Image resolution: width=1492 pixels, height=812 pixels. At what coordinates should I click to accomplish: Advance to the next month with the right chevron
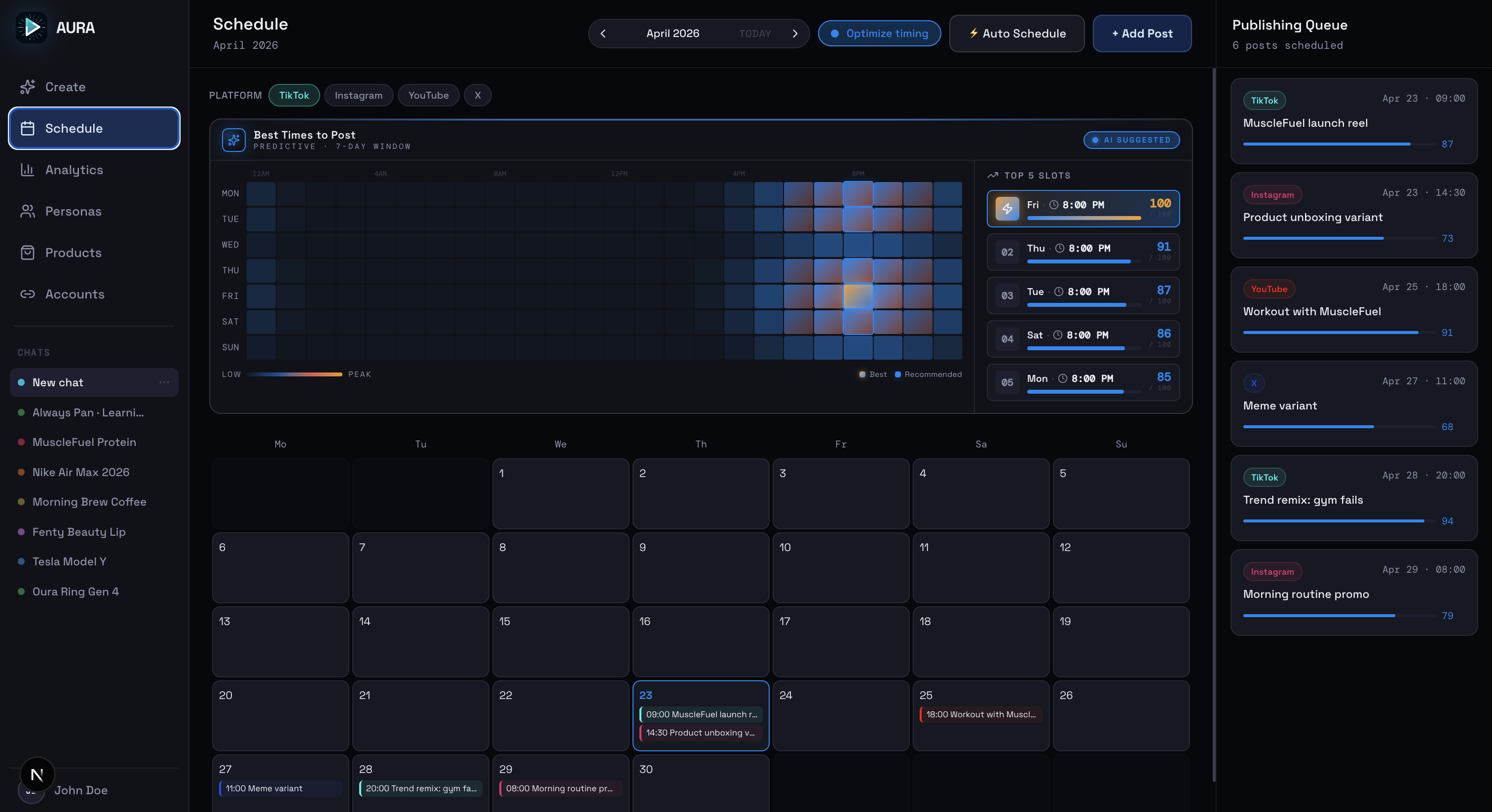click(x=795, y=34)
